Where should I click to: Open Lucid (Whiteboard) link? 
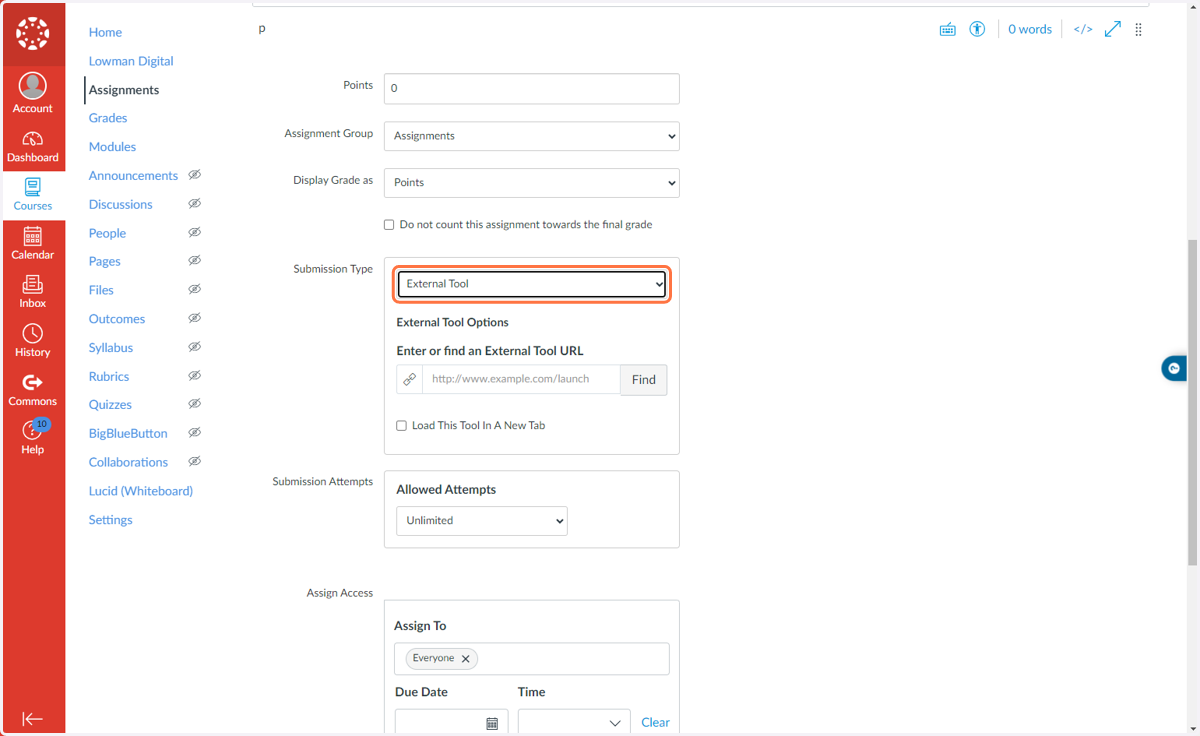[141, 491]
